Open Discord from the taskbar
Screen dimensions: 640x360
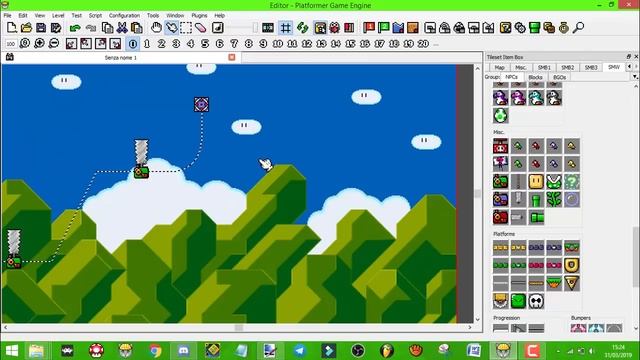(184, 350)
